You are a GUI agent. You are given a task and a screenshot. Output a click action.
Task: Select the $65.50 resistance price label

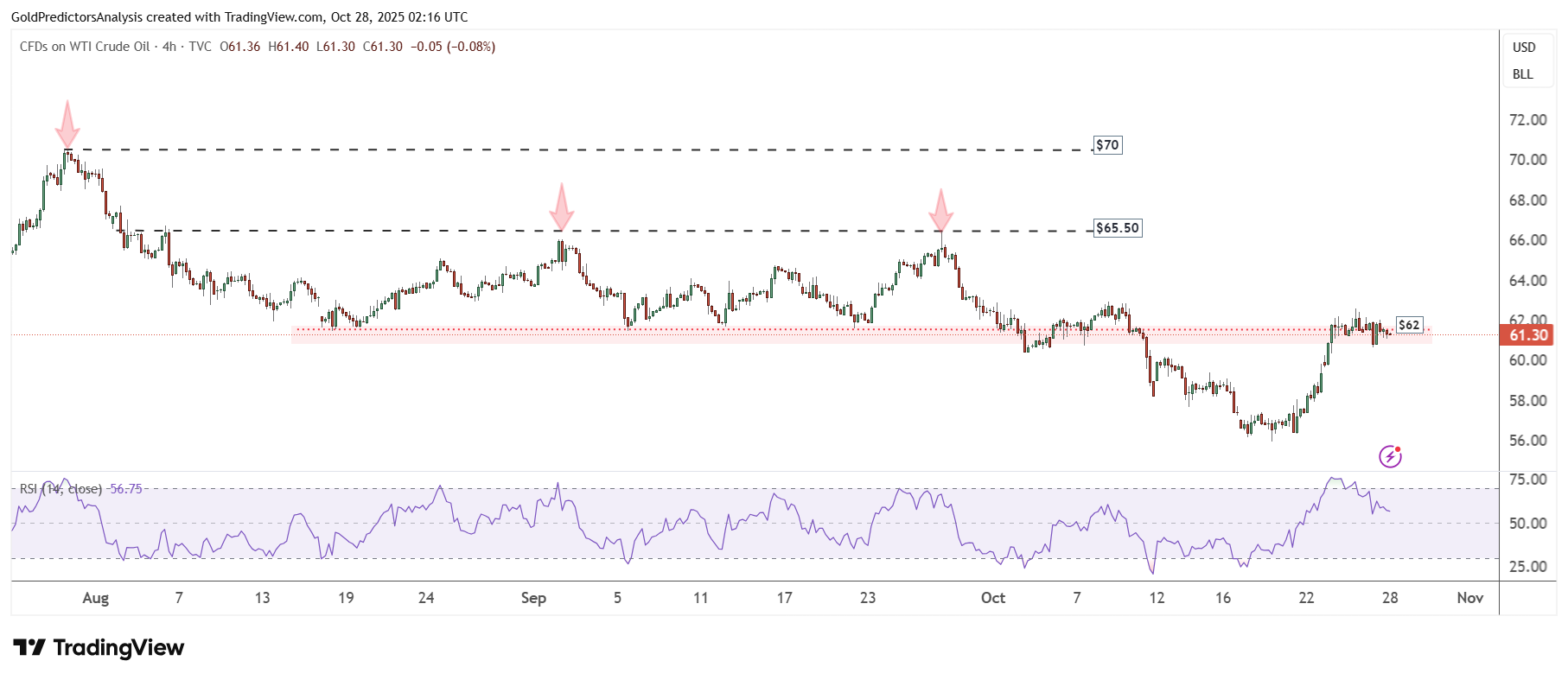click(1117, 228)
